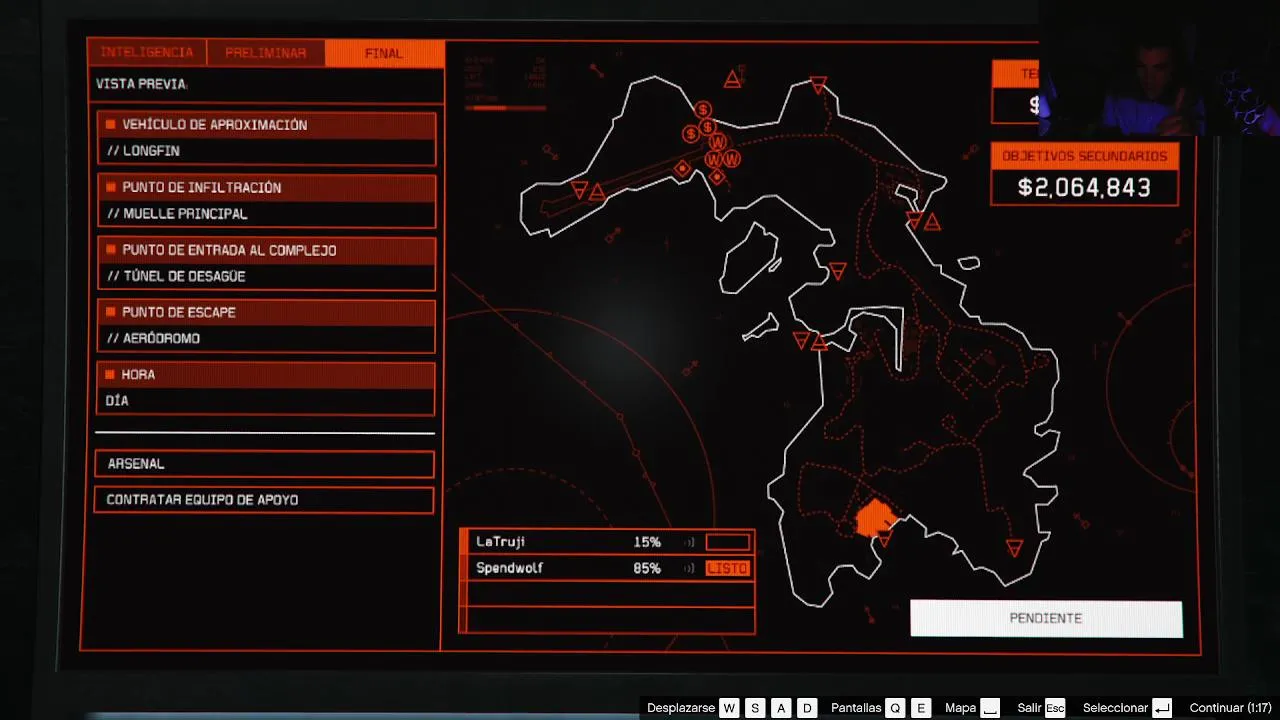Click up-triangle marker north of island
Viewport: 1280px width, 720px height.
(x=733, y=79)
